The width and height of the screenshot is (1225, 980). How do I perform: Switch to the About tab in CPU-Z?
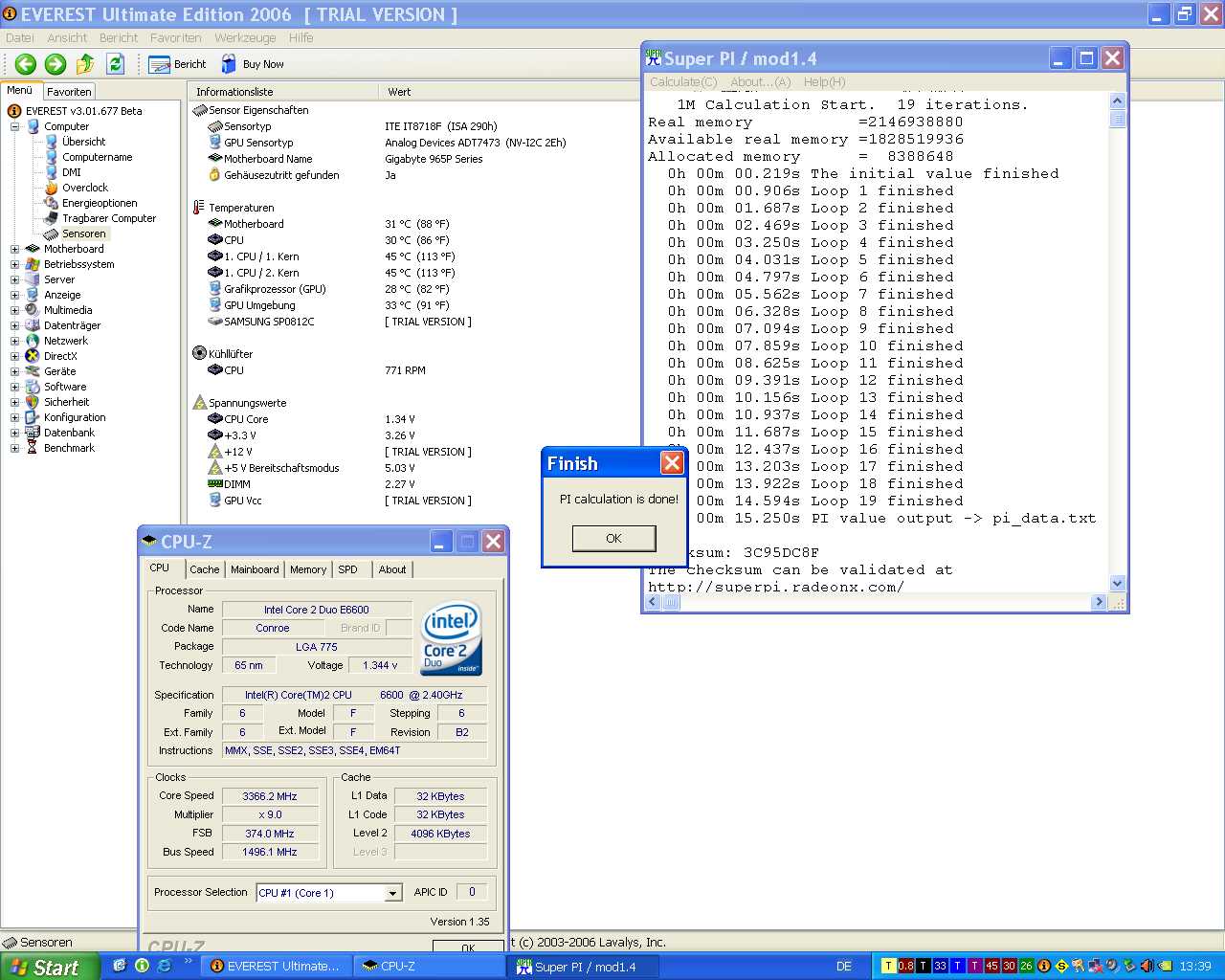pyautogui.click(x=392, y=569)
